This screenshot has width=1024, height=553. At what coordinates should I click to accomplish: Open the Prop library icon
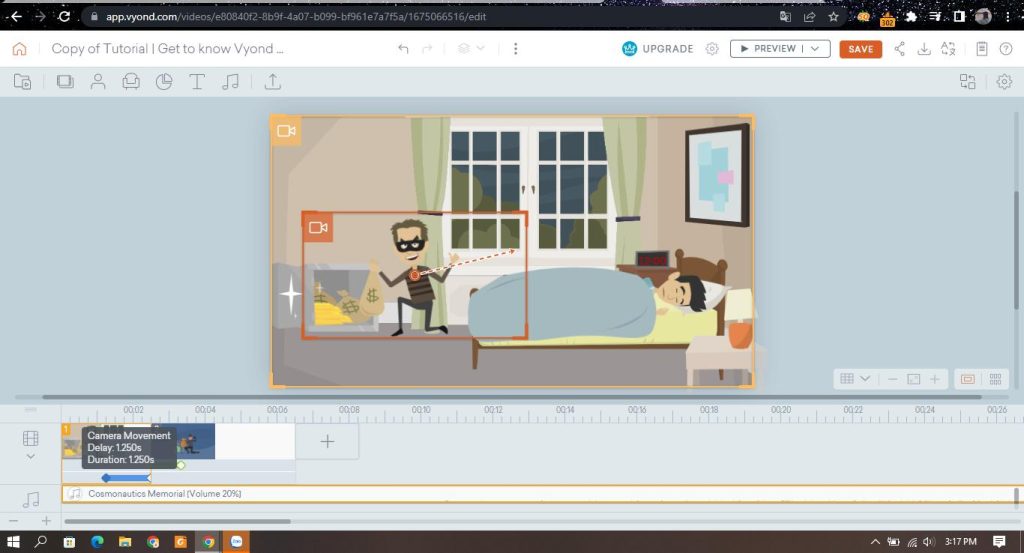tap(131, 82)
